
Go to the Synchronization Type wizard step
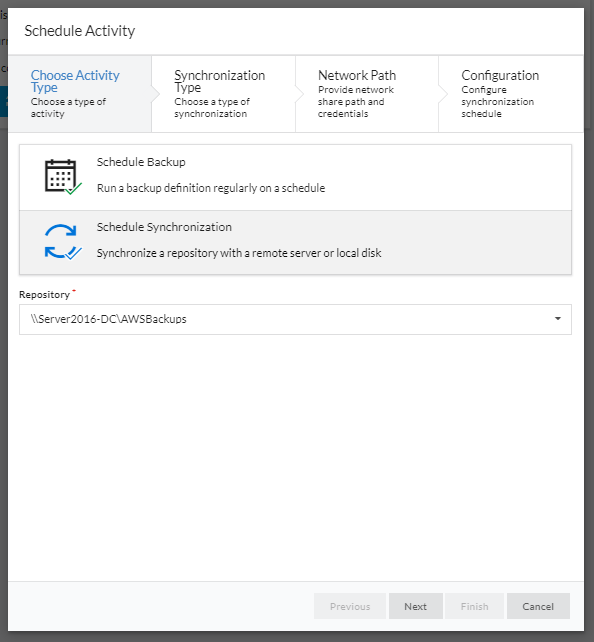click(224, 94)
